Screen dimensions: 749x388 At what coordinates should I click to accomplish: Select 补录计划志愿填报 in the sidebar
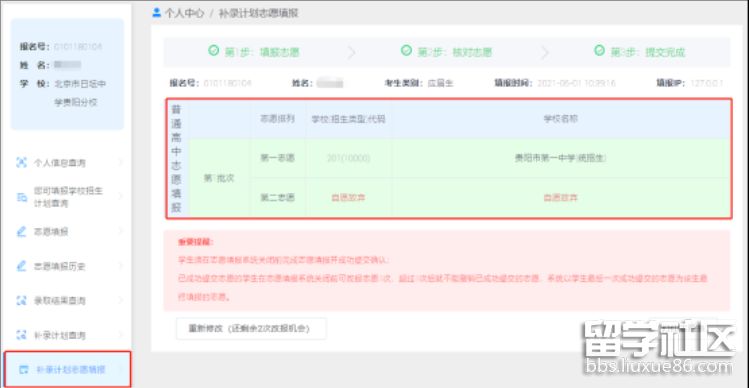[x=67, y=369]
